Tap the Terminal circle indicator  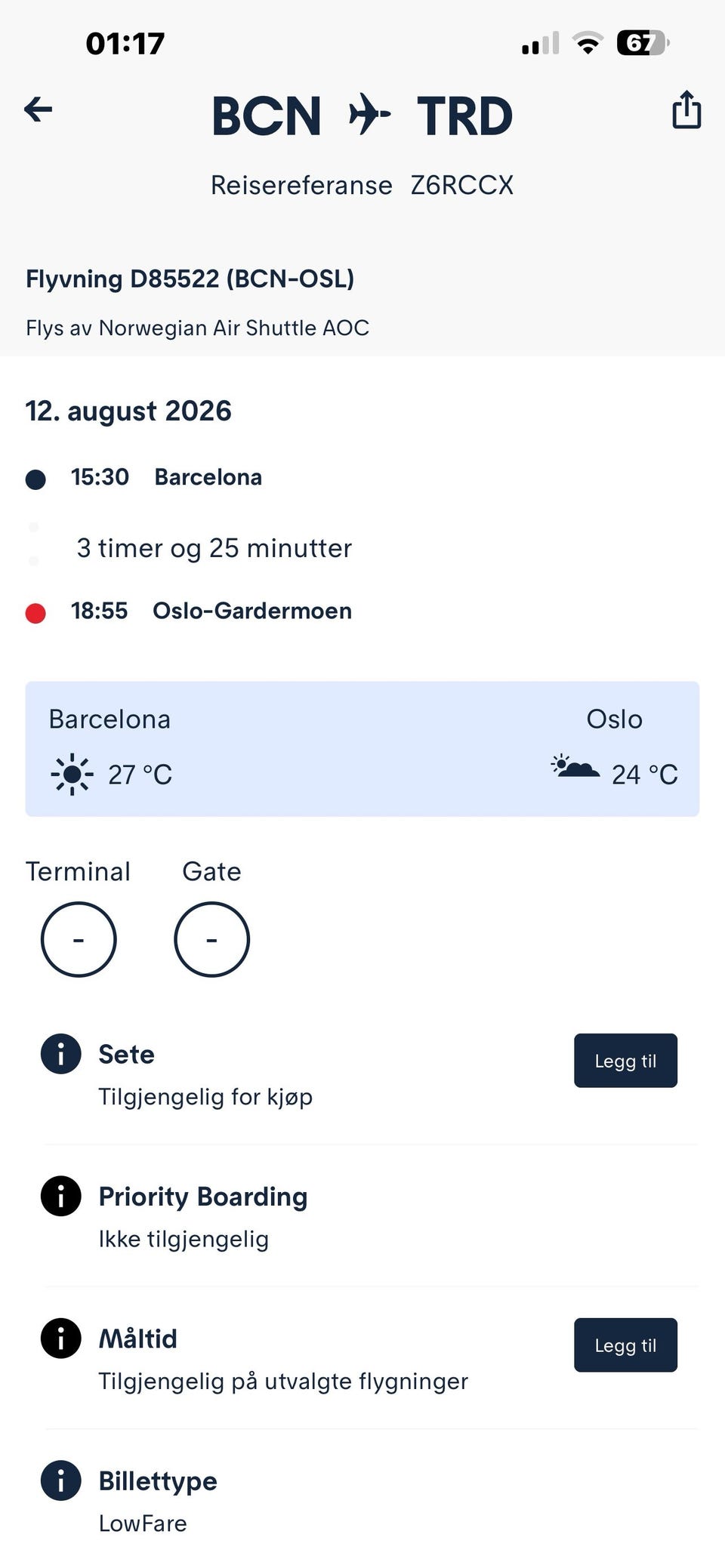[x=79, y=939]
